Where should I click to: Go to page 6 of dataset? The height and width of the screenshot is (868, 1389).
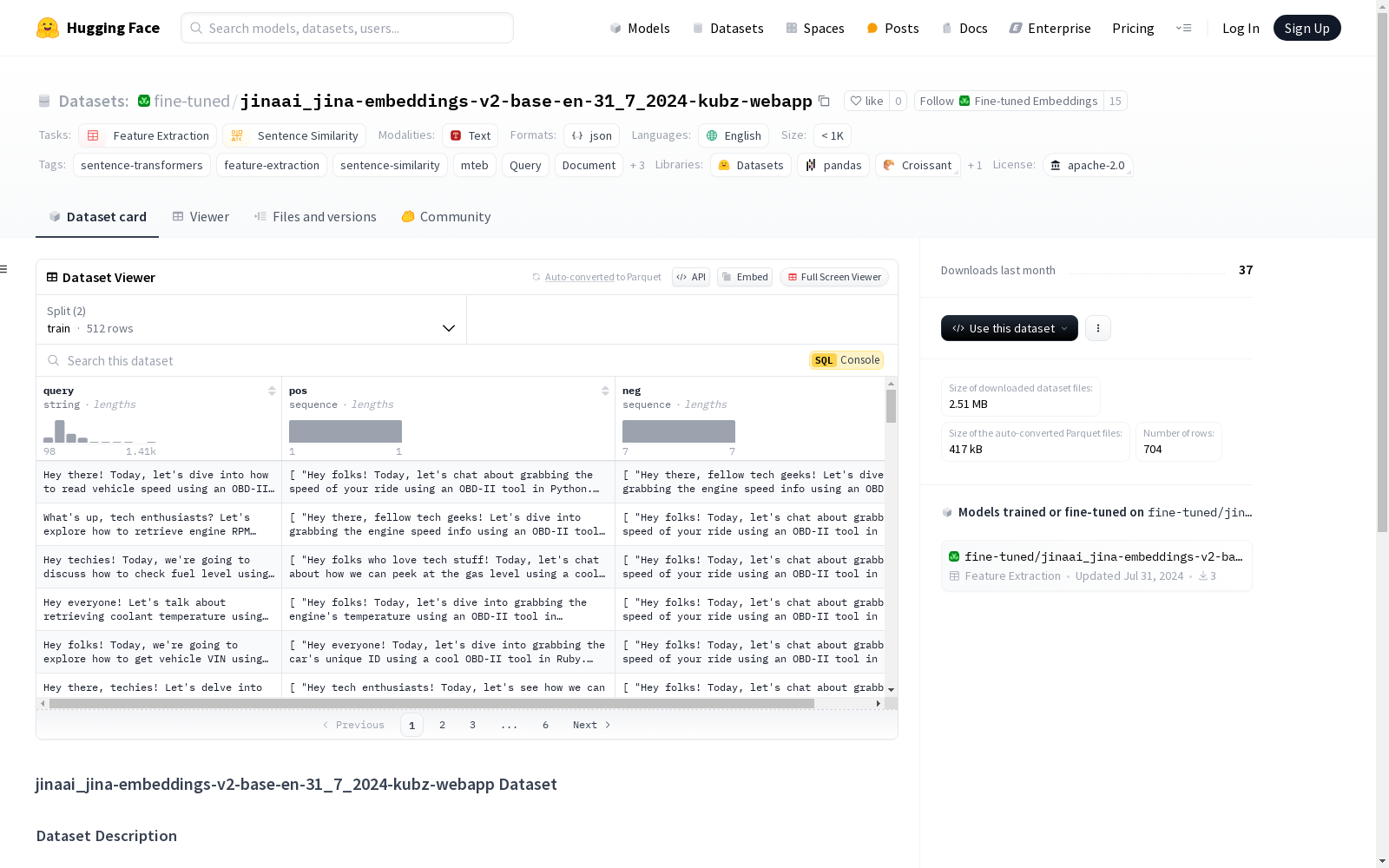[x=545, y=725]
